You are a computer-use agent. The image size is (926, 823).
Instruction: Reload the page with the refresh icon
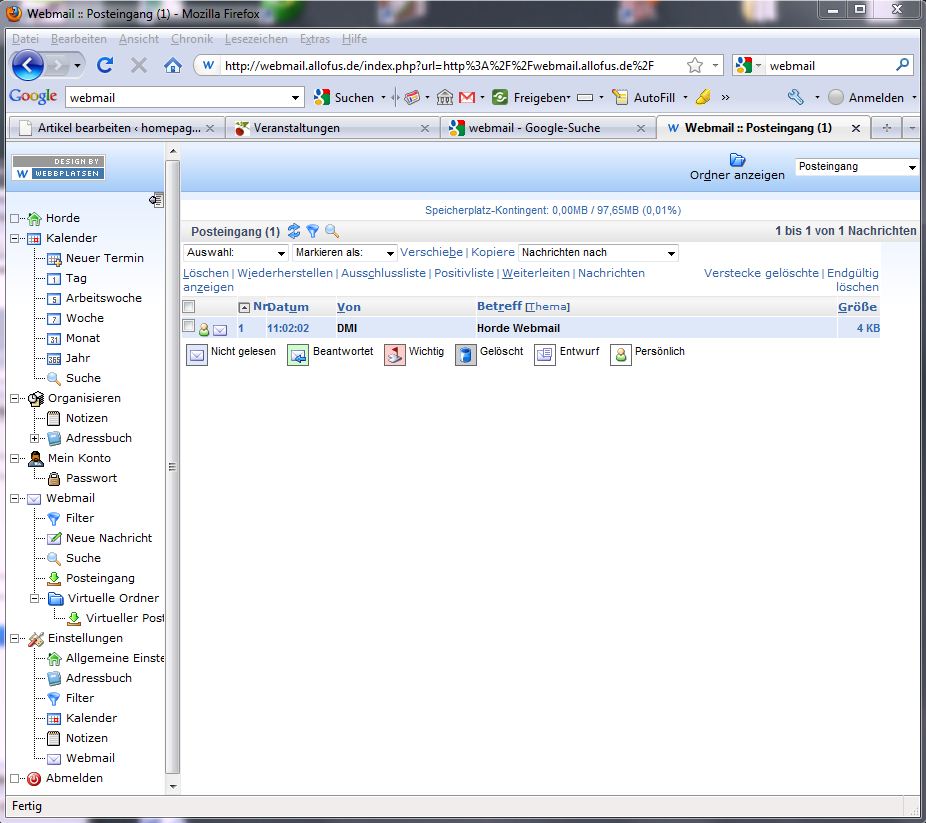(x=105, y=65)
